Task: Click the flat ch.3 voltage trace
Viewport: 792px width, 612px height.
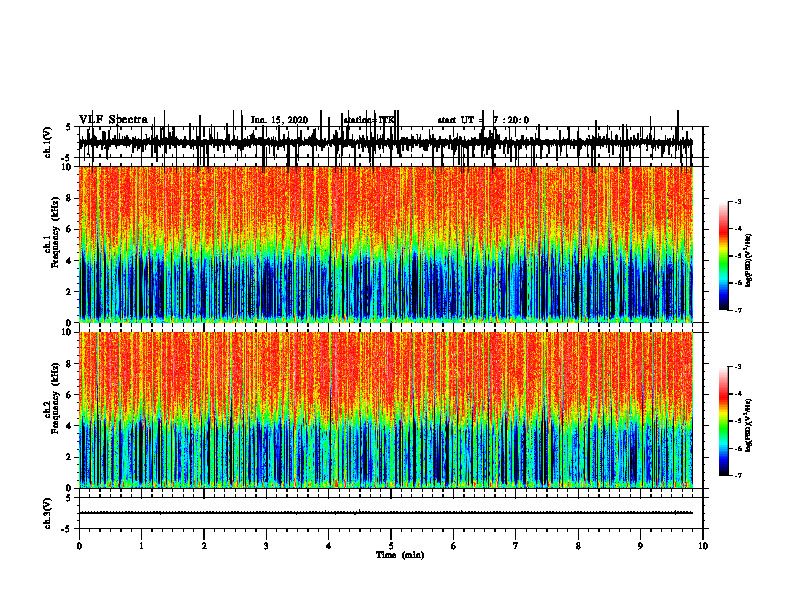Action: 386,513
